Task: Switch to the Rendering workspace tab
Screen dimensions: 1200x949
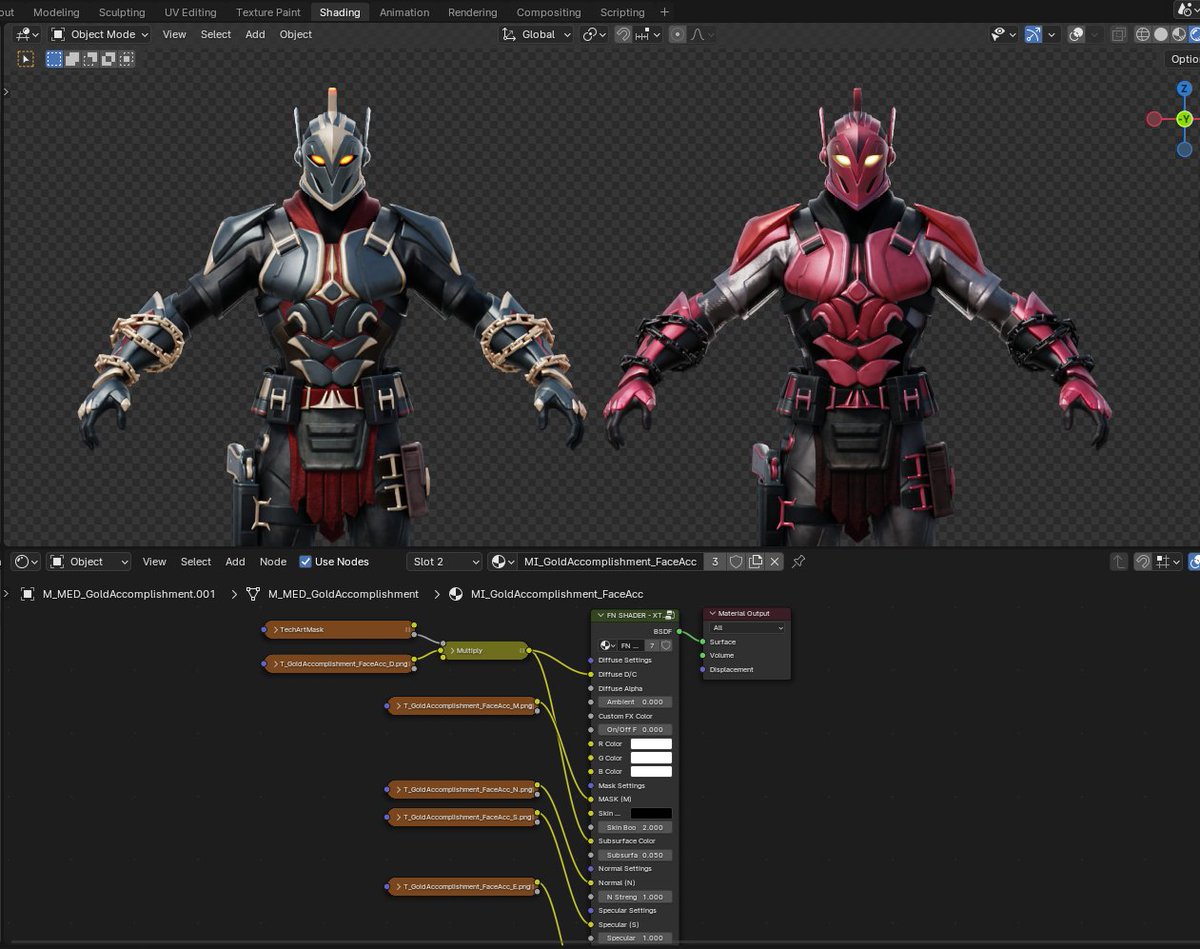Action: coord(472,12)
